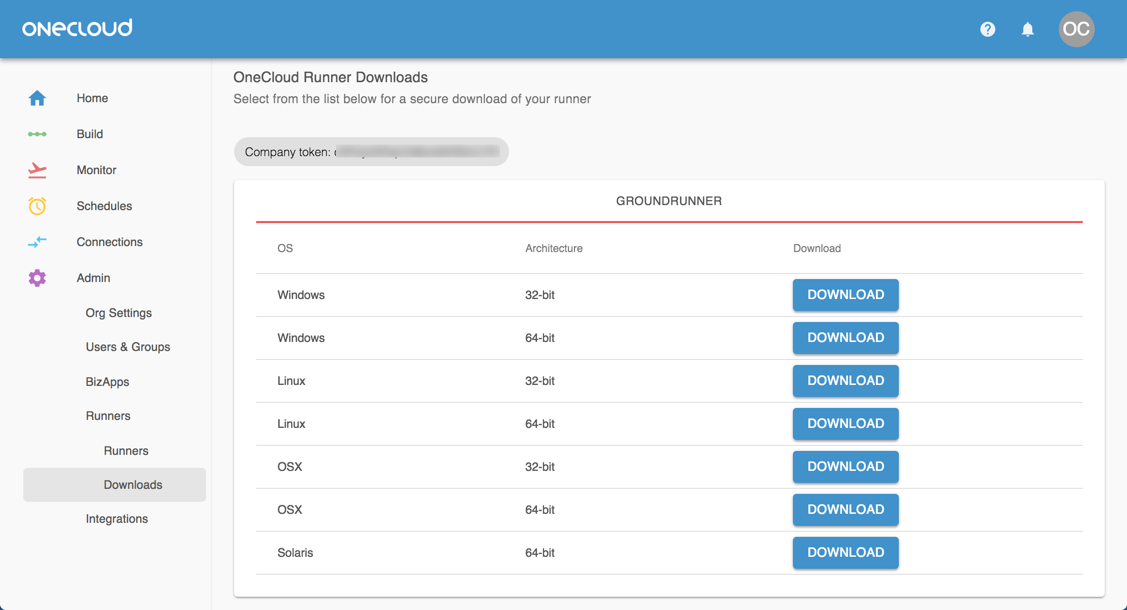Click the Schedules clock icon

pyautogui.click(x=37, y=205)
